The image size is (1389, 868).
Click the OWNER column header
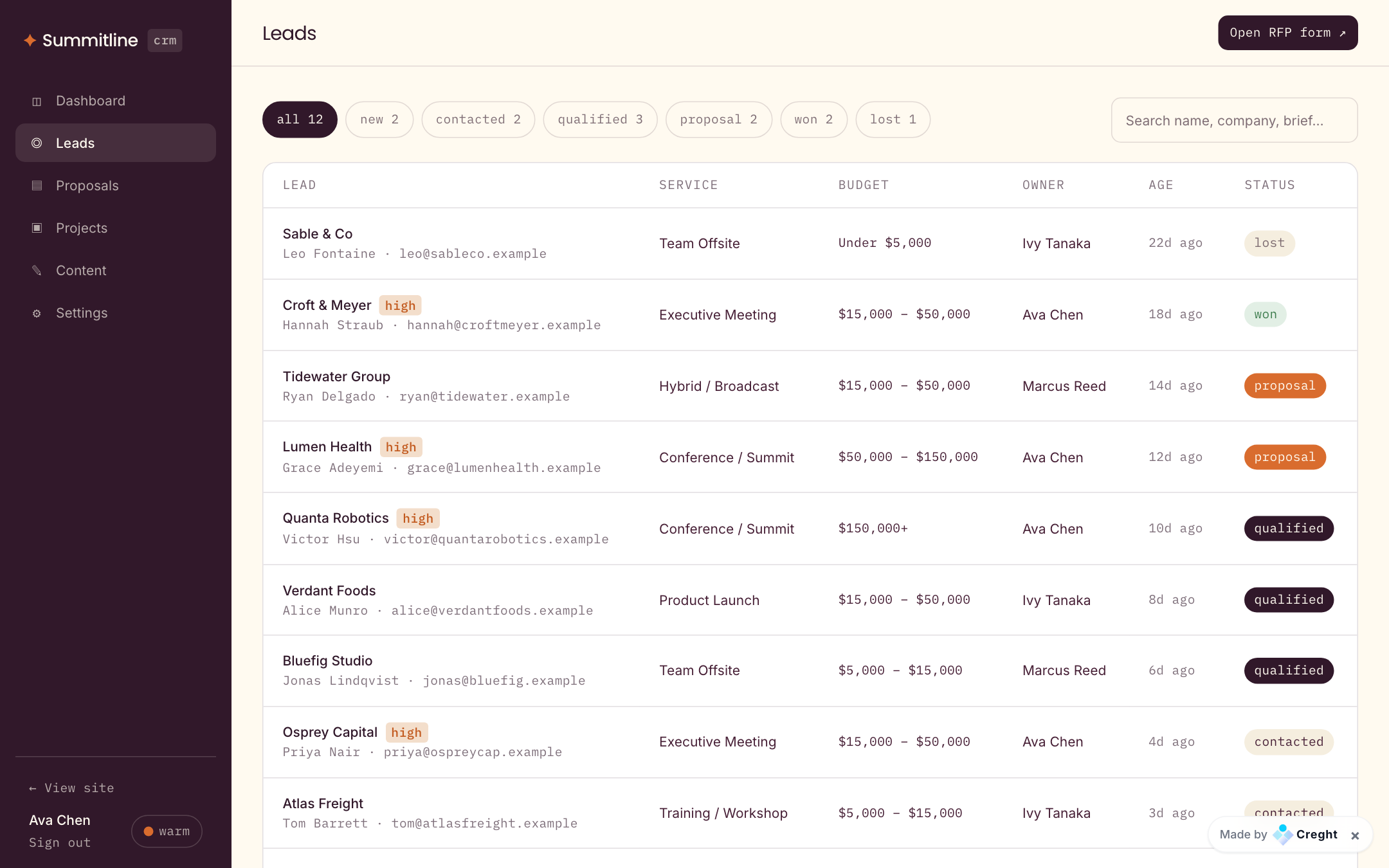(1043, 185)
